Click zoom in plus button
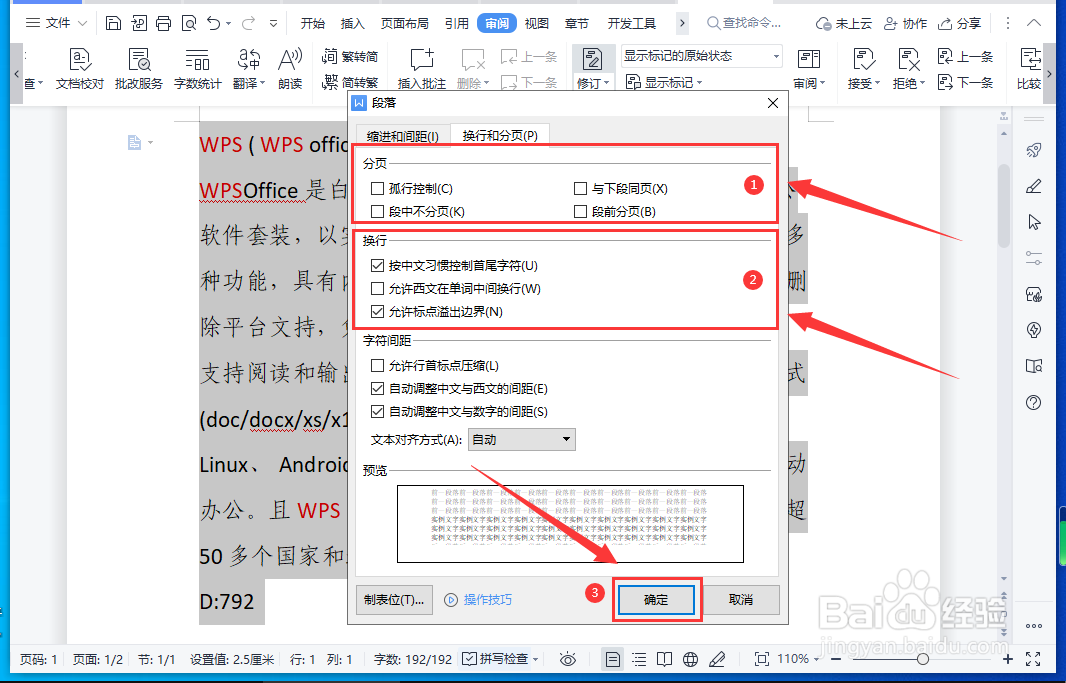This screenshot has width=1066, height=683. 1008,659
